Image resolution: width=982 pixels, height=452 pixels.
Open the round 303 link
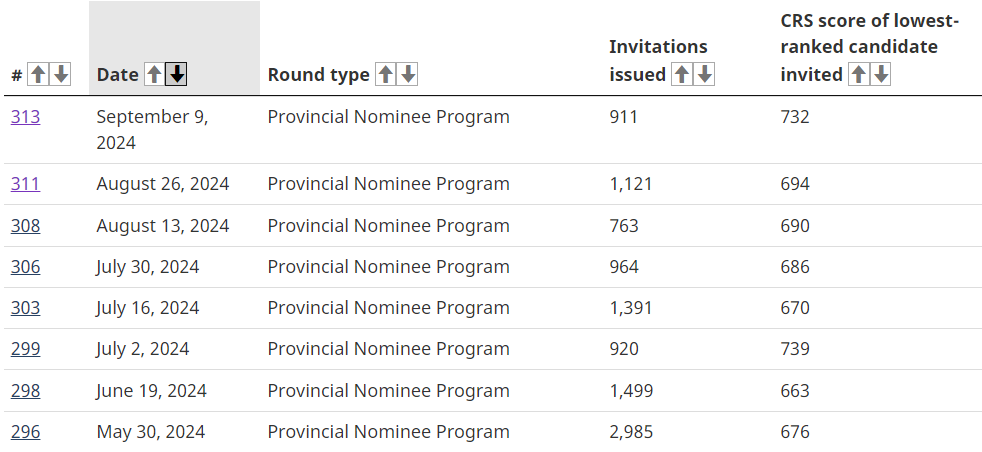[25, 308]
